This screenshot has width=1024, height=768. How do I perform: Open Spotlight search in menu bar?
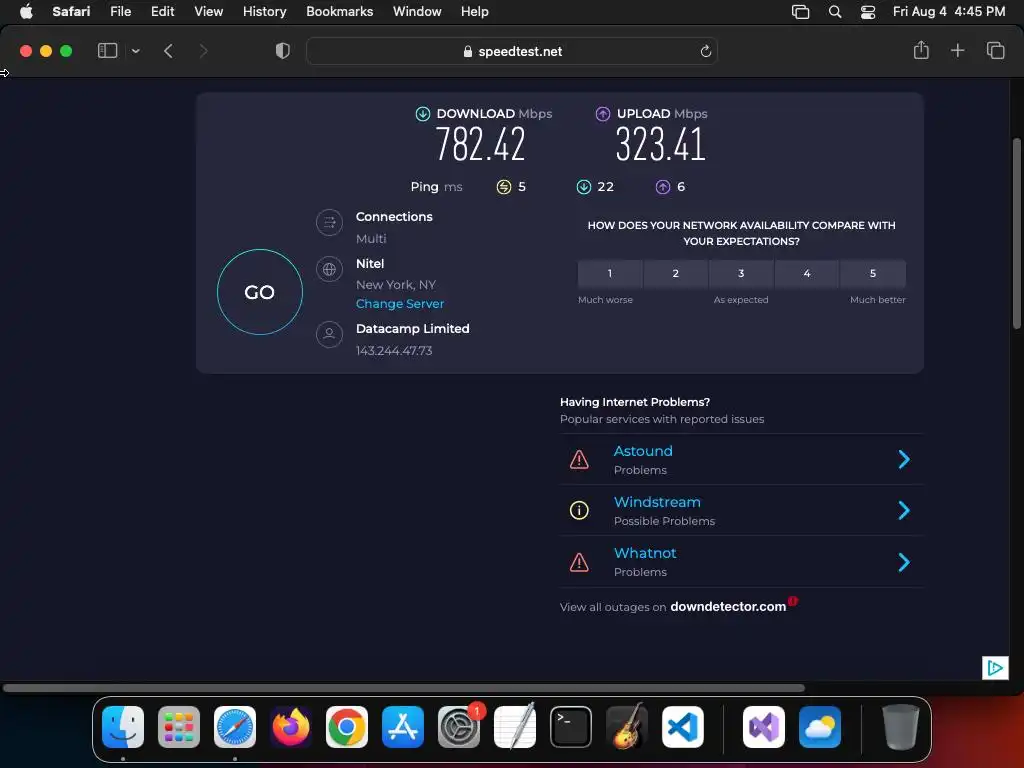(x=835, y=12)
